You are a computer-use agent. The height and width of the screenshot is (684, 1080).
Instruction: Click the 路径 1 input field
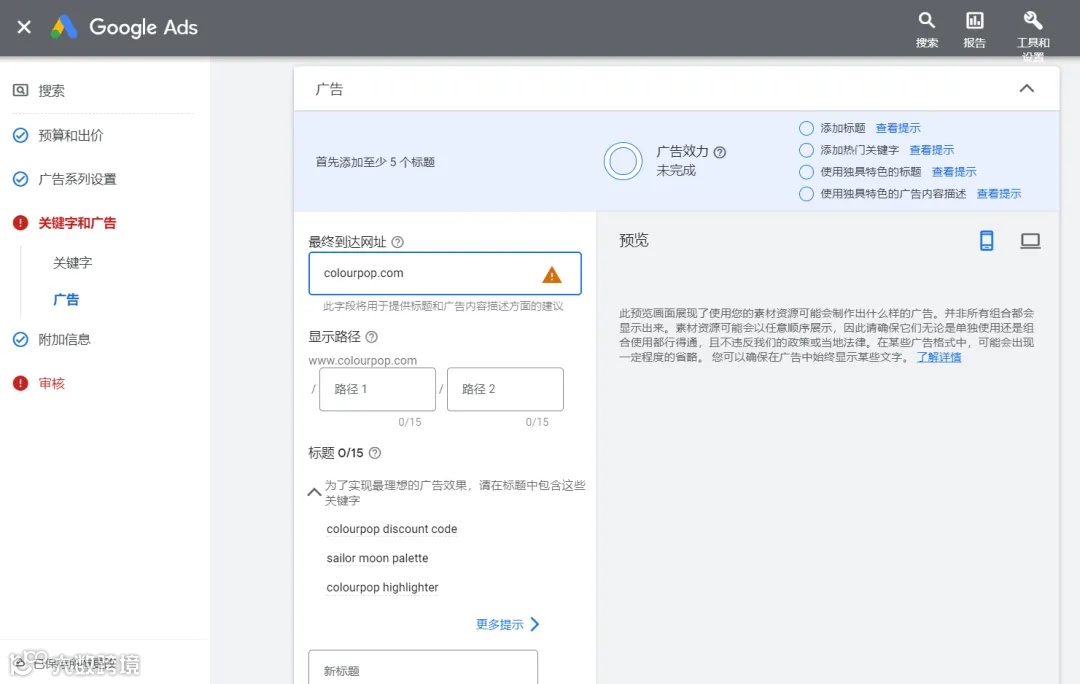377,389
